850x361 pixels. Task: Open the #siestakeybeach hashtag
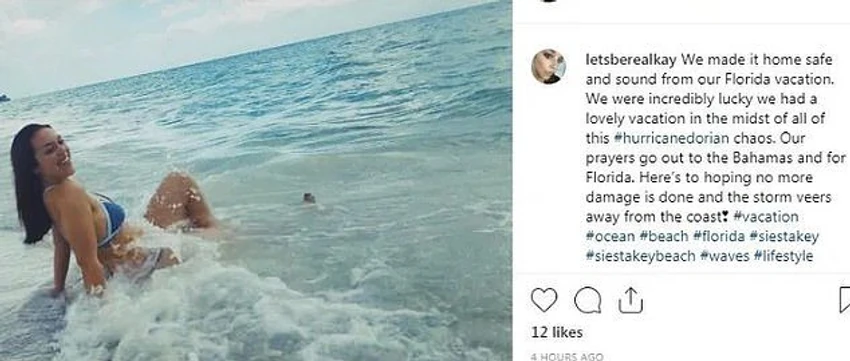tap(641, 256)
